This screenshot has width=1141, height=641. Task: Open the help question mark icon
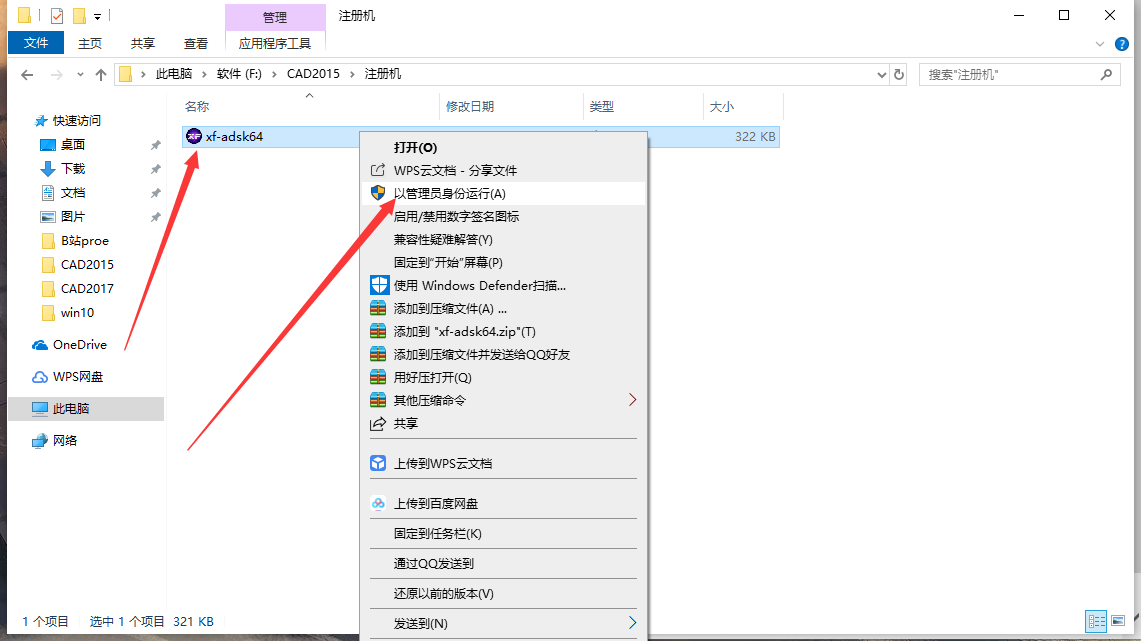[x=1122, y=44]
